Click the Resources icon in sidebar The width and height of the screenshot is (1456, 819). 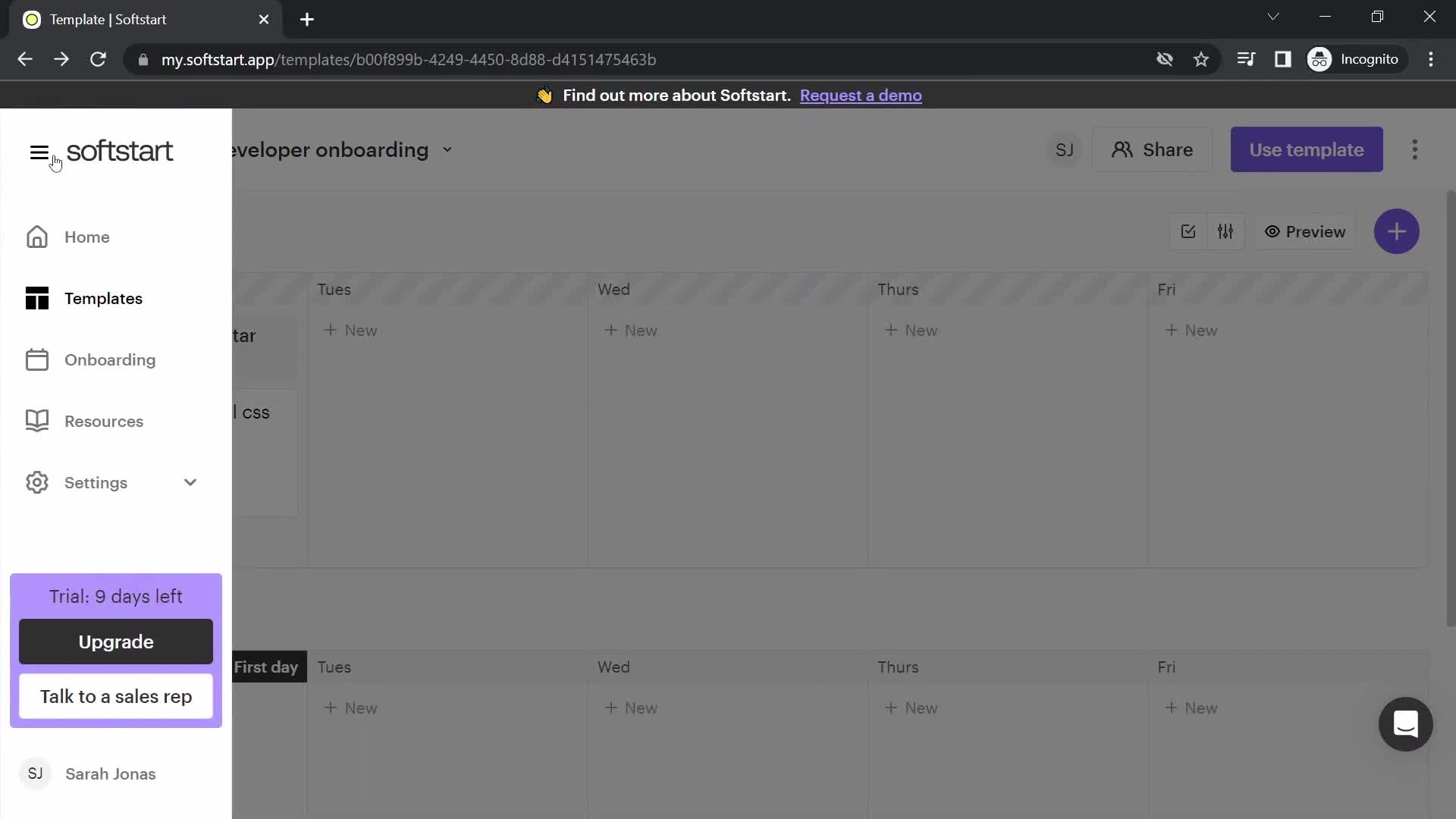coord(37,421)
